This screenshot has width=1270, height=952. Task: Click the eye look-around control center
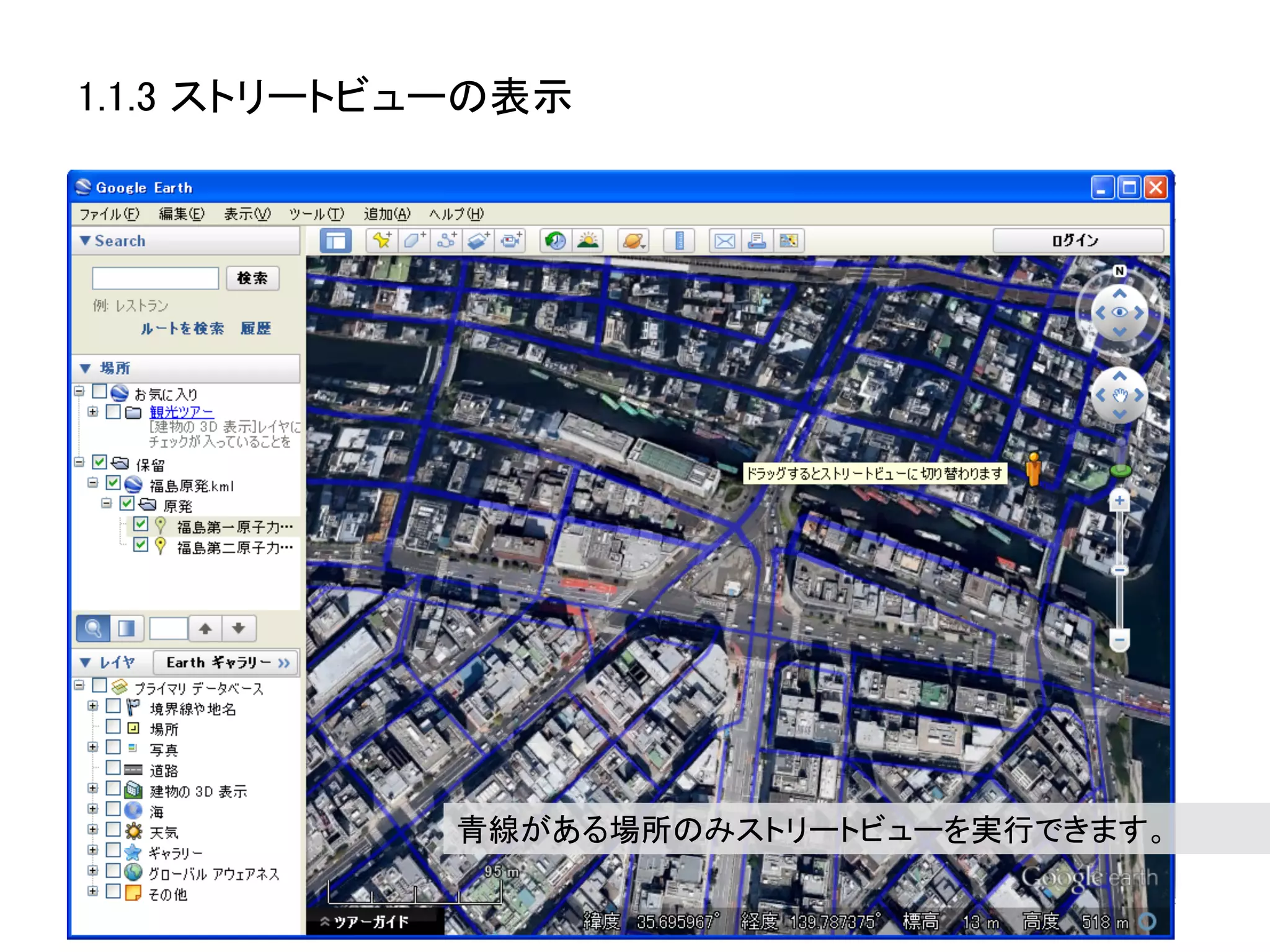coord(1119,312)
